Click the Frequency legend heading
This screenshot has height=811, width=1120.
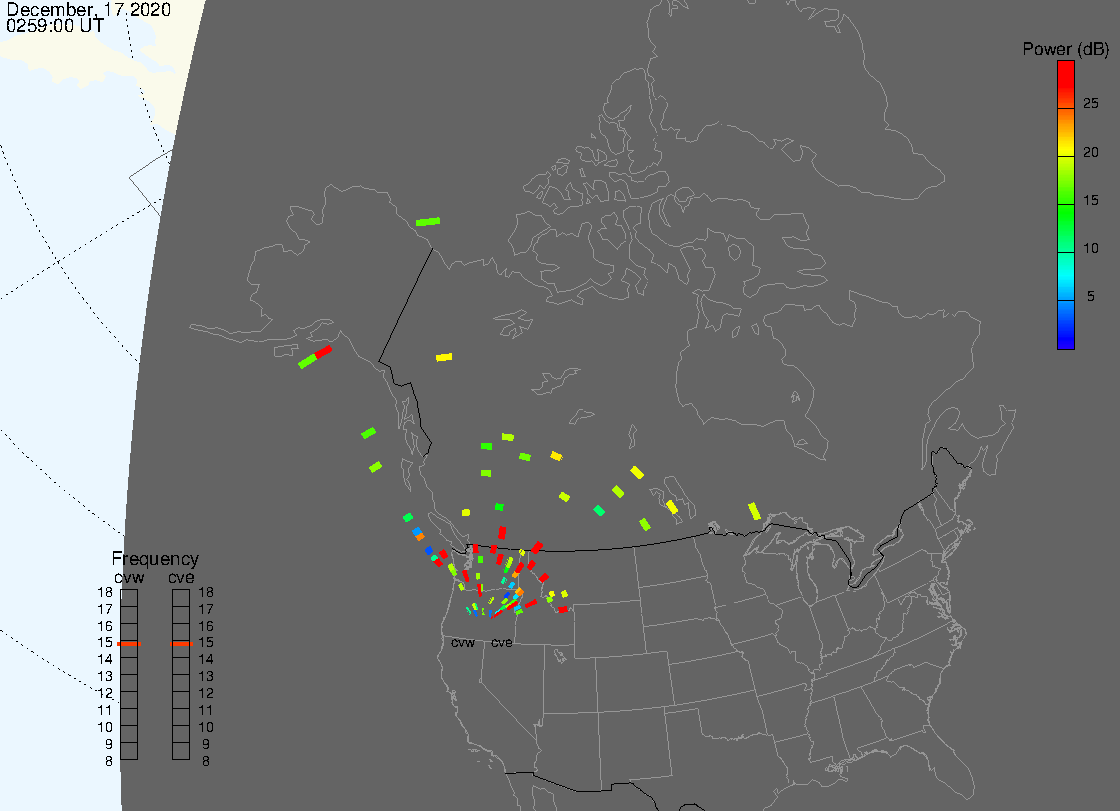pyautogui.click(x=155, y=559)
